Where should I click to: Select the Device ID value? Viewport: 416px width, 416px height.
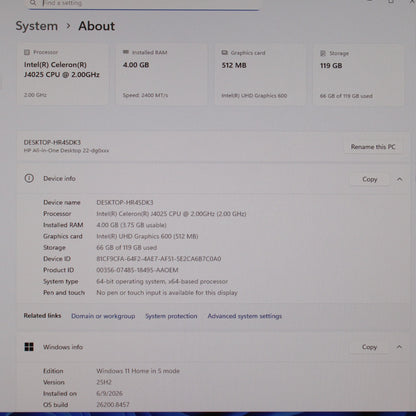[x=159, y=259]
